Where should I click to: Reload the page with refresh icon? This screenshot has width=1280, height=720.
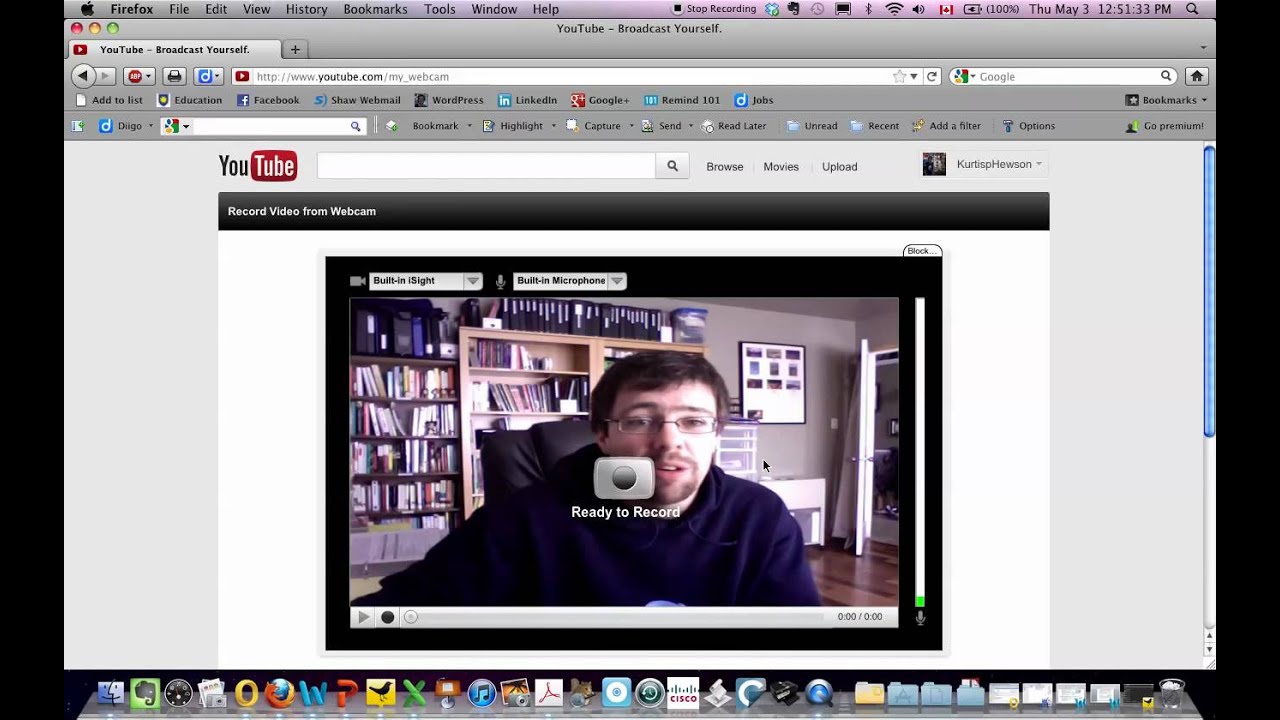coord(932,76)
